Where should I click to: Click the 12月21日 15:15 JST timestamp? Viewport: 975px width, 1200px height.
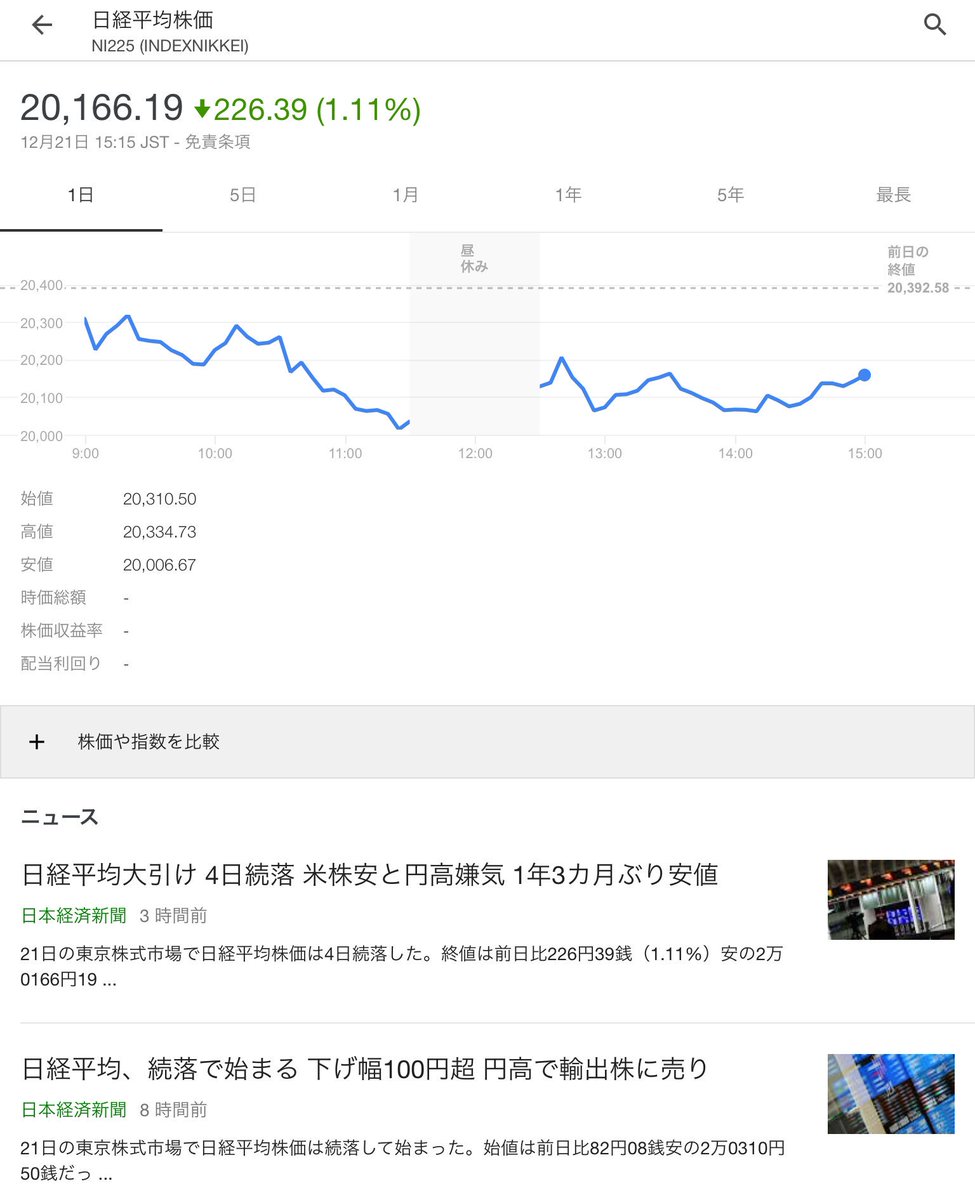(x=95, y=142)
